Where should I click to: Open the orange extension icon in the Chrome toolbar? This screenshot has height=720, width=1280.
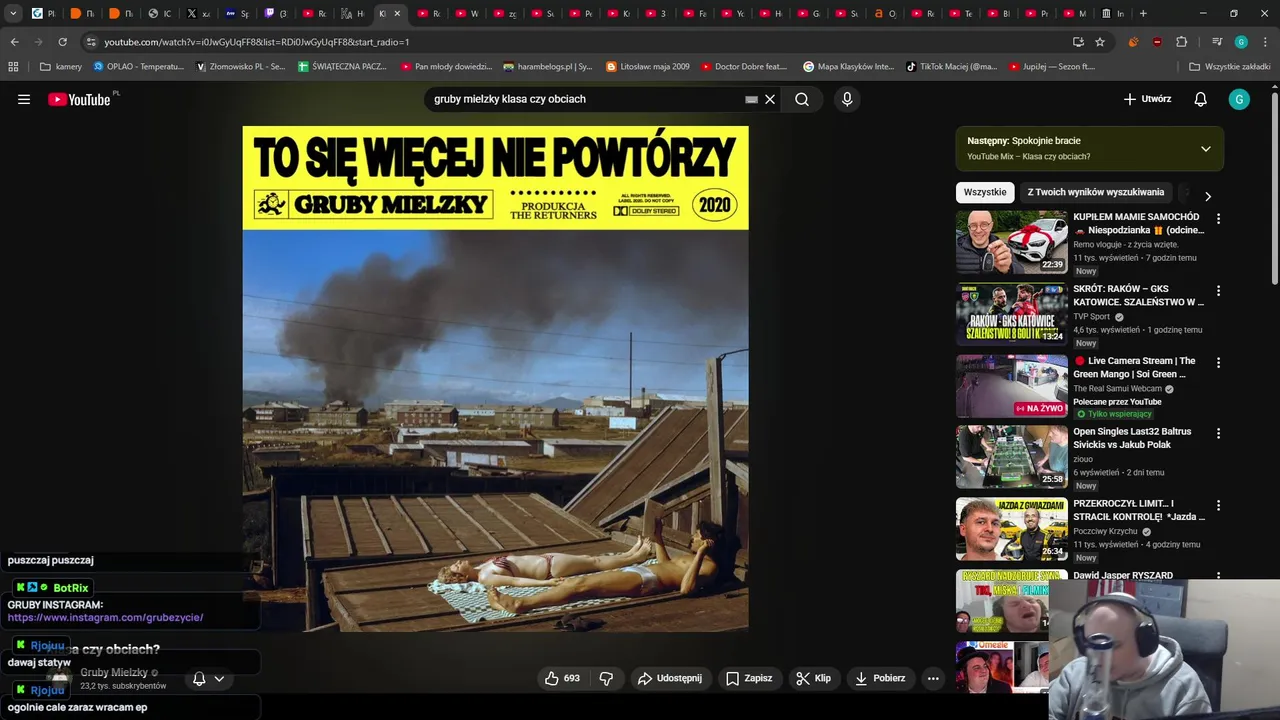point(1133,42)
